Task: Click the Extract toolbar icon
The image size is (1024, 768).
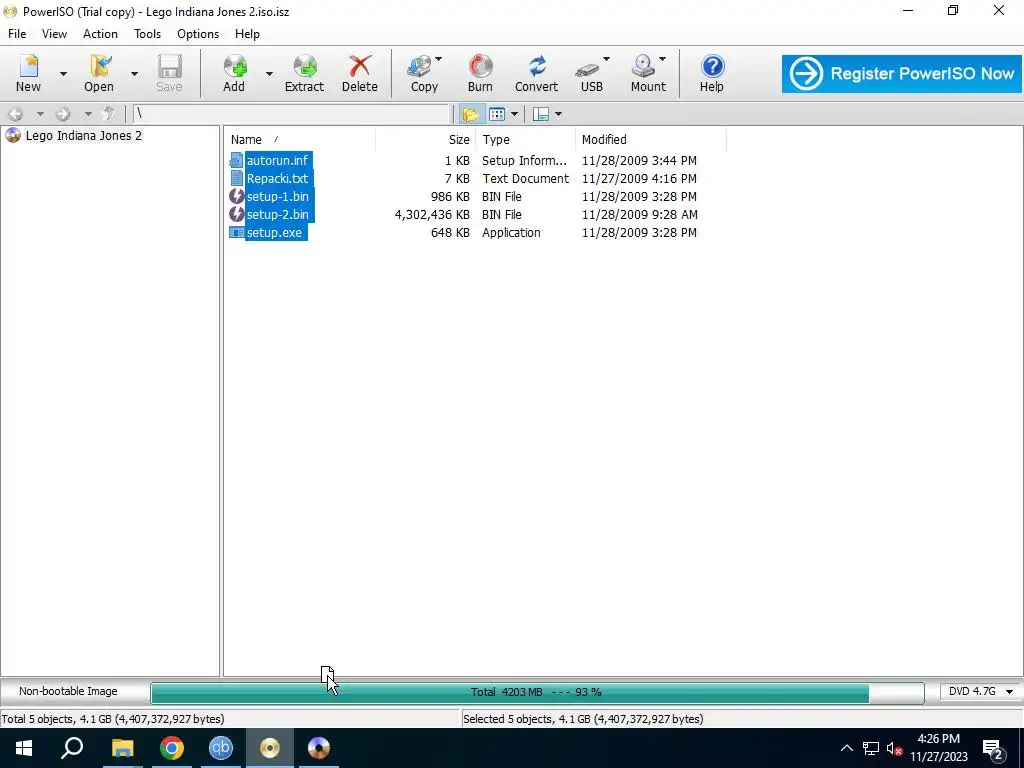Action: pos(304,72)
